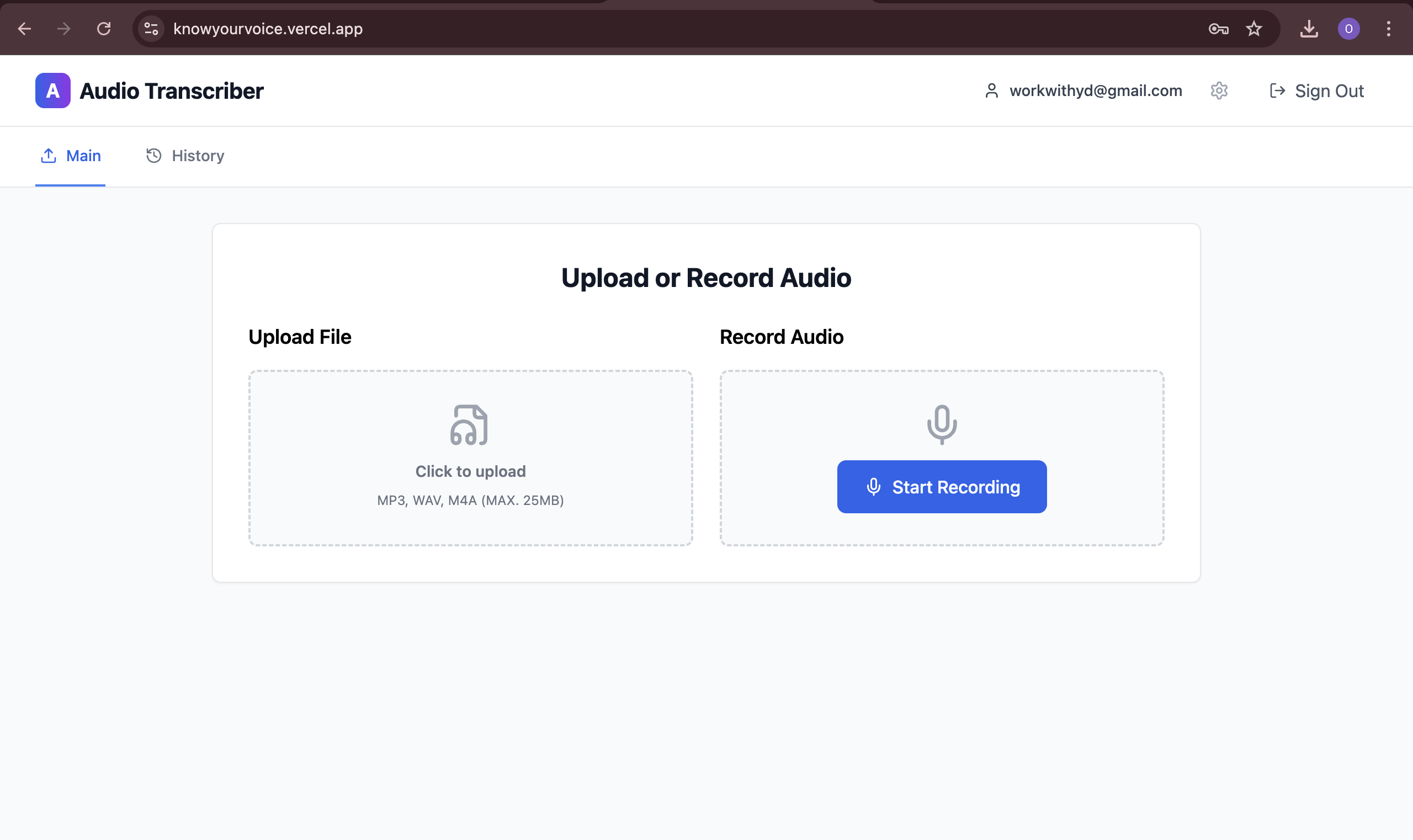Click the audio file upload icon
Viewport: 1413px width, 840px height.
[x=469, y=424]
